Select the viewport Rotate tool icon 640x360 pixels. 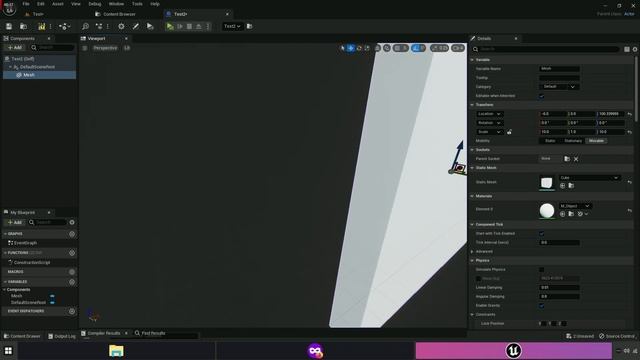[359, 48]
